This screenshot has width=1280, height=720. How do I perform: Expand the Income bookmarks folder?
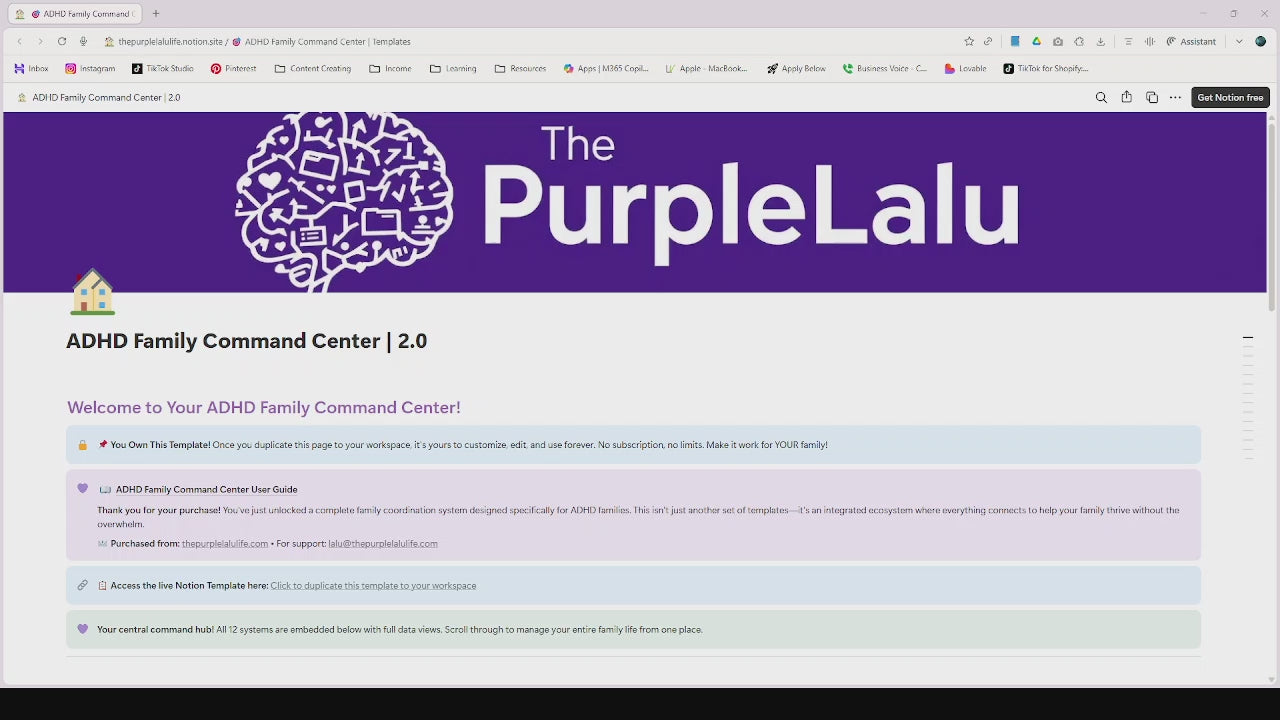click(x=390, y=69)
